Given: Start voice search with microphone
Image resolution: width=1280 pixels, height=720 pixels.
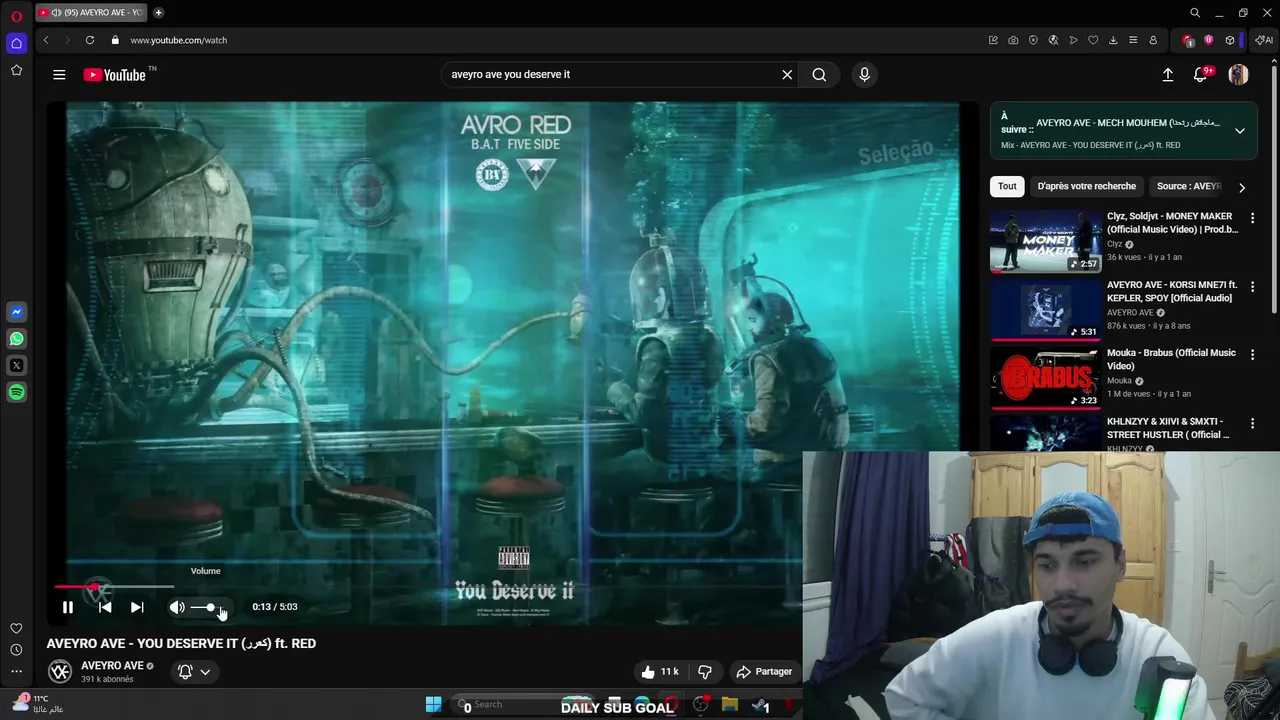Looking at the screenshot, I should pos(865,74).
